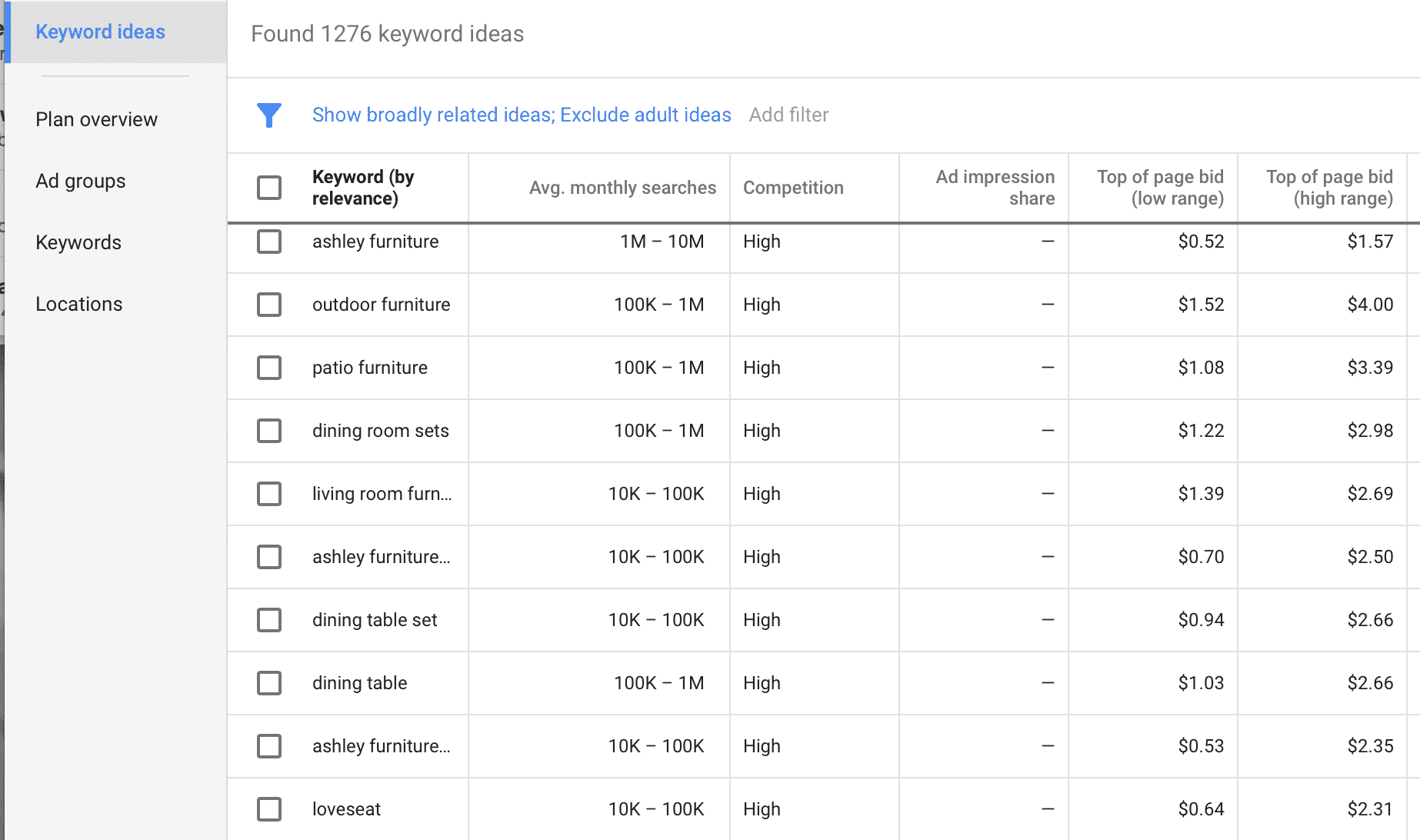This screenshot has width=1420, height=840.
Task: Check the 'living room furn...' row checkbox
Action: click(x=269, y=494)
